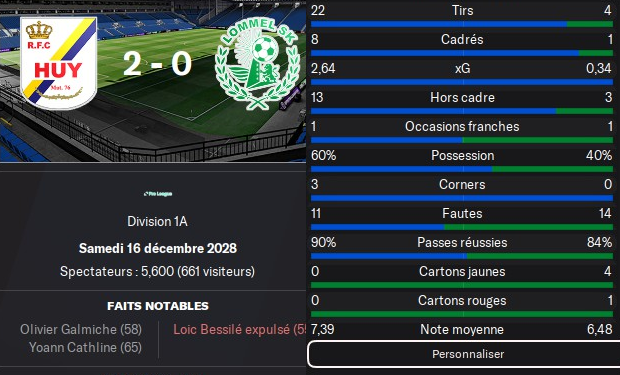620x375 pixels.
Task: Click the Note moyenne row
Action: click(x=462, y=329)
